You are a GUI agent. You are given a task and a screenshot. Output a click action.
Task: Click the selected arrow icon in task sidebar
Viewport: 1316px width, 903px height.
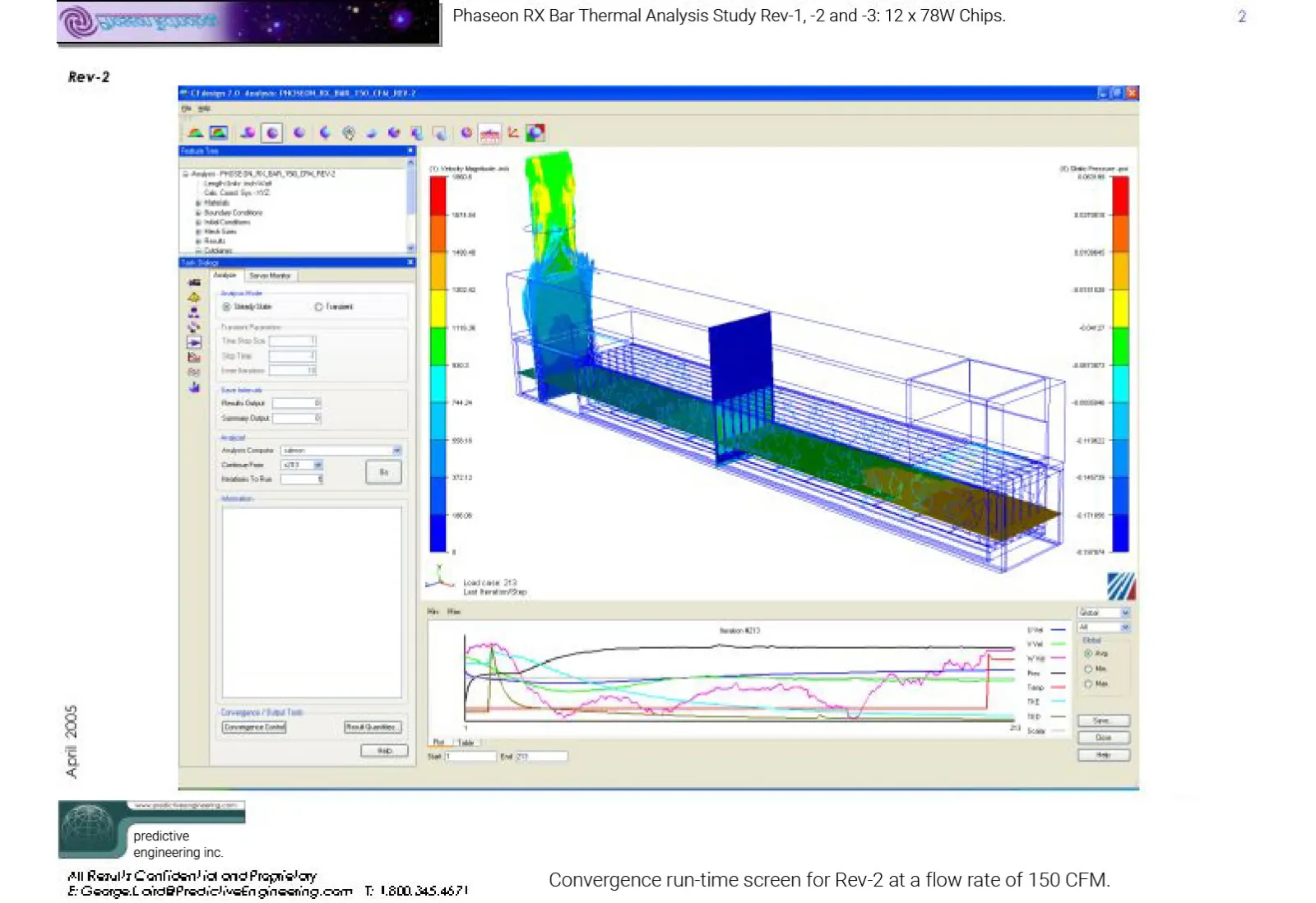pos(194,342)
